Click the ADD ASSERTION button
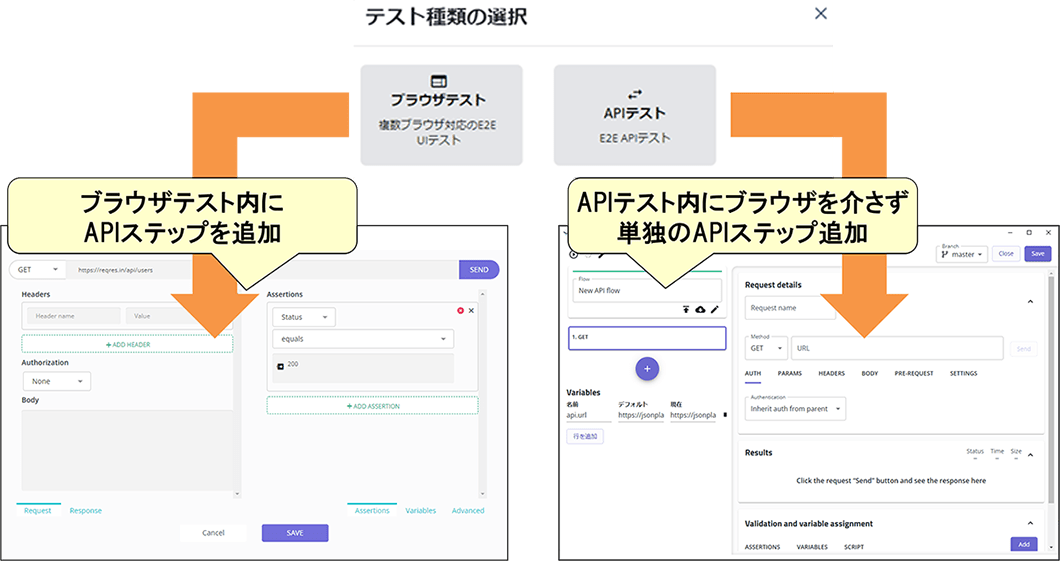Image resolution: width=1060 pixels, height=561 pixels. coord(372,406)
